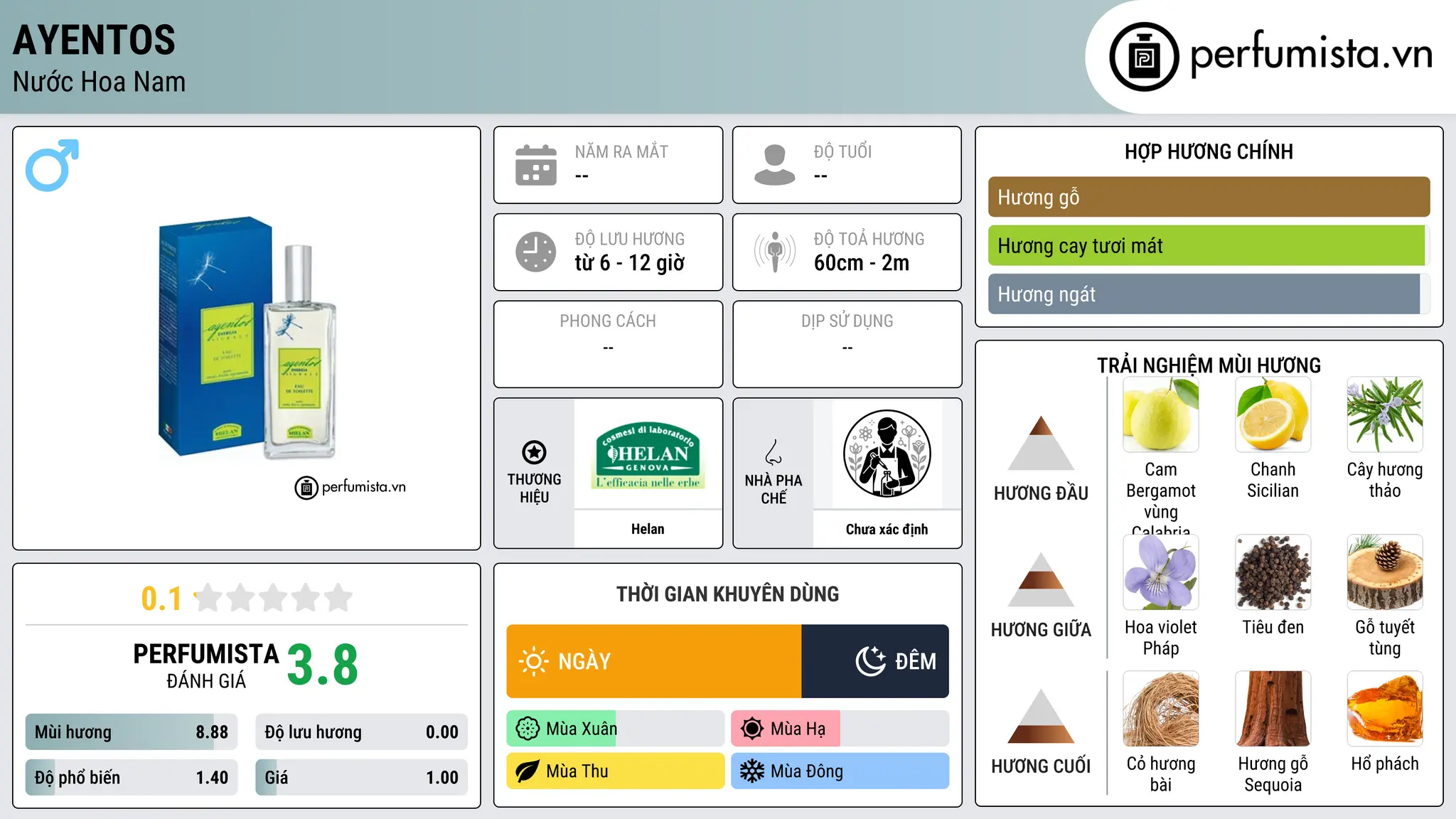This screenshot has width=1456, height=819.
Task: Select the Tiêu đen black pepper note image
Action: click(1273, 572)
